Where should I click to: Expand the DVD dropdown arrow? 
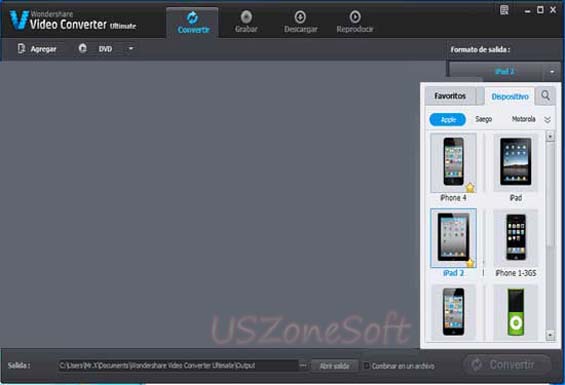tap(131, 48)
